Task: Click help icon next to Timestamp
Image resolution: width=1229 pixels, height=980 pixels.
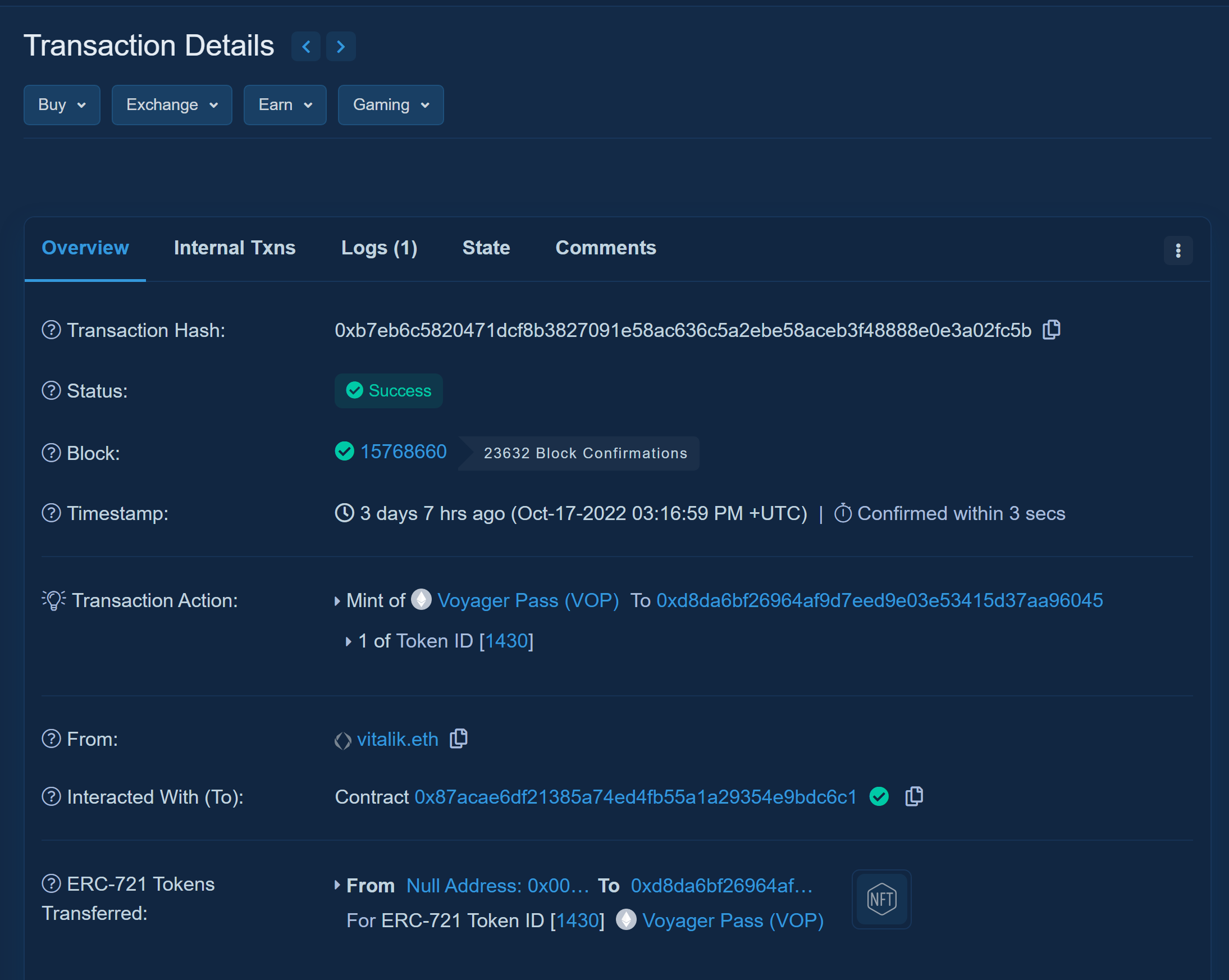Action: (51, 513)
